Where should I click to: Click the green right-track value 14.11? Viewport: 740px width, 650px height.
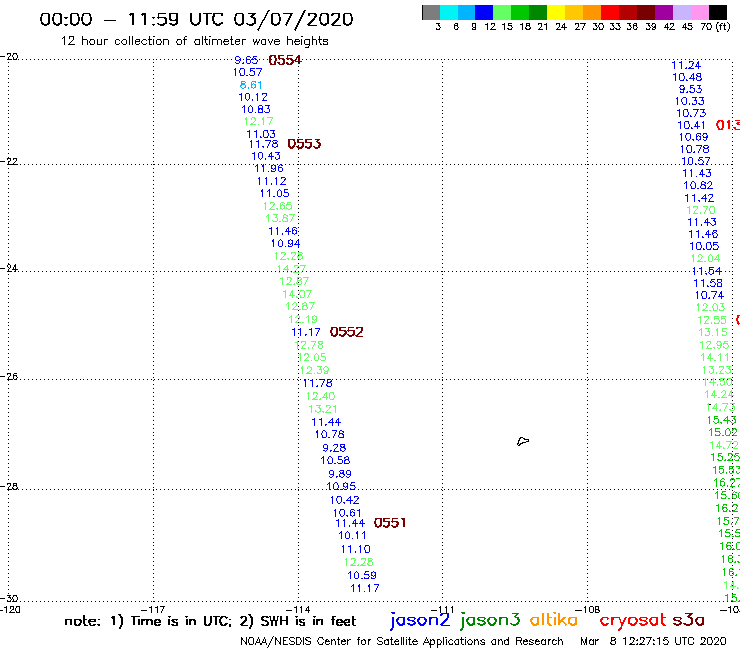(x=715, y=357)
